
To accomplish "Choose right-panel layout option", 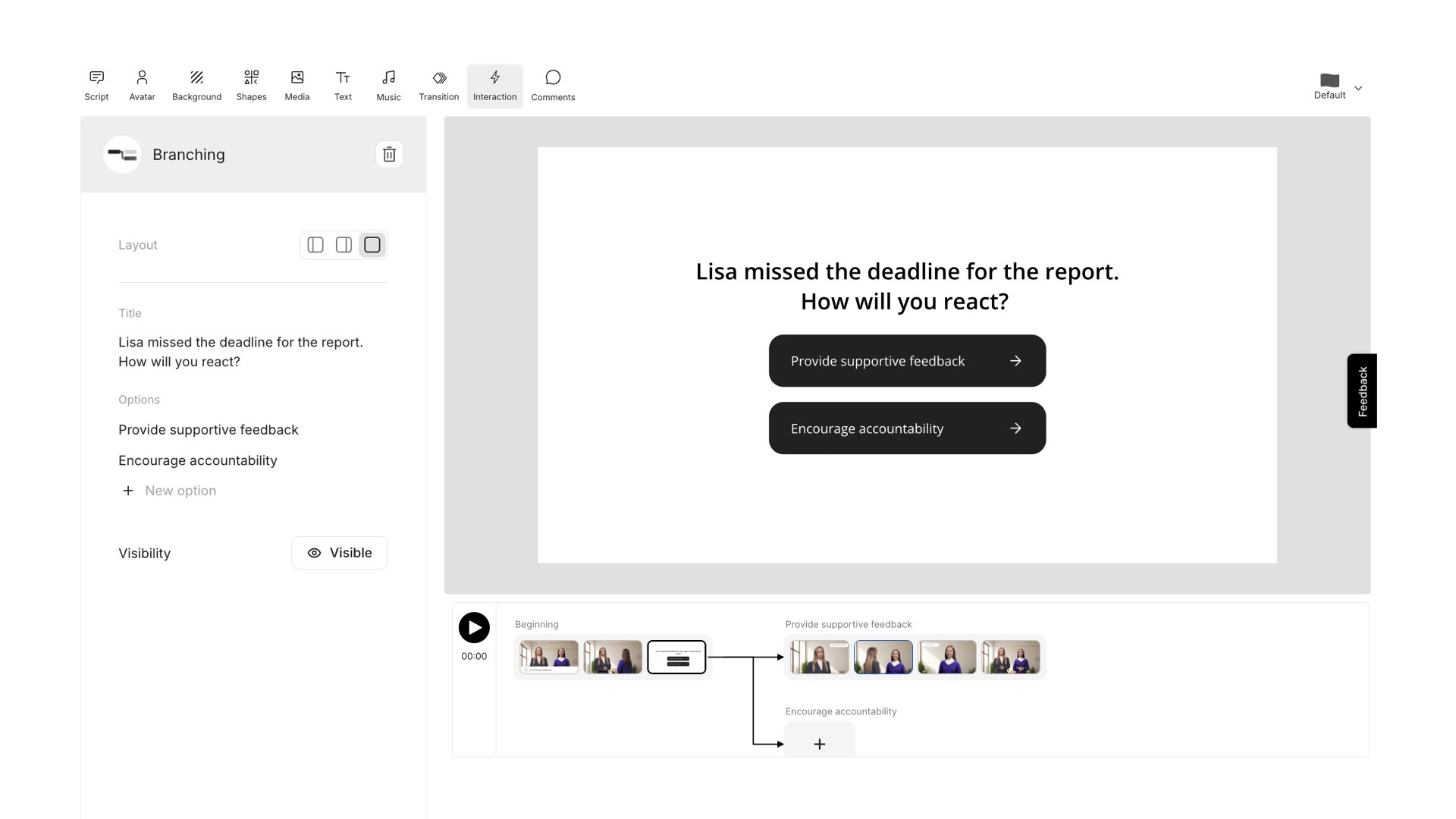I will click(x=344, y=245).
